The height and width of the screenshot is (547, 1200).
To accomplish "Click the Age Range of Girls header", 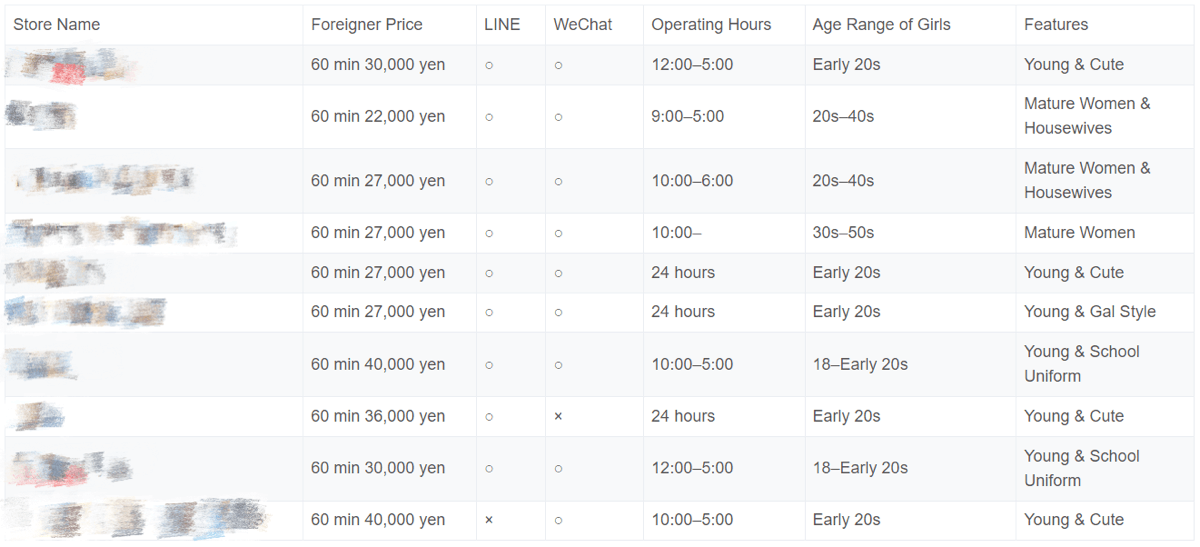I will (x=882, y=24).
